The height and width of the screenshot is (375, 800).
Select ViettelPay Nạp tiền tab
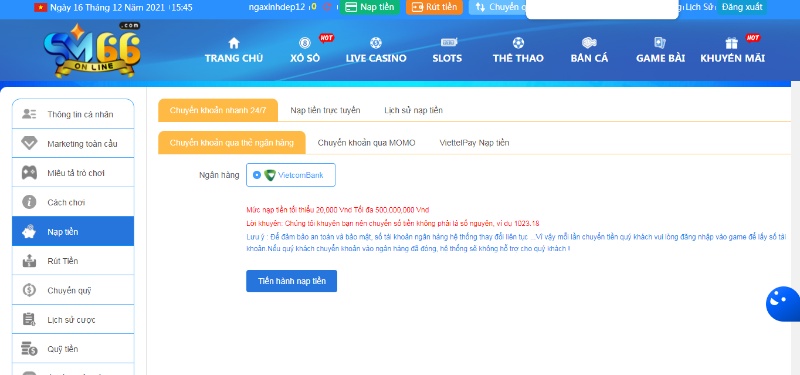click(474, 143)
